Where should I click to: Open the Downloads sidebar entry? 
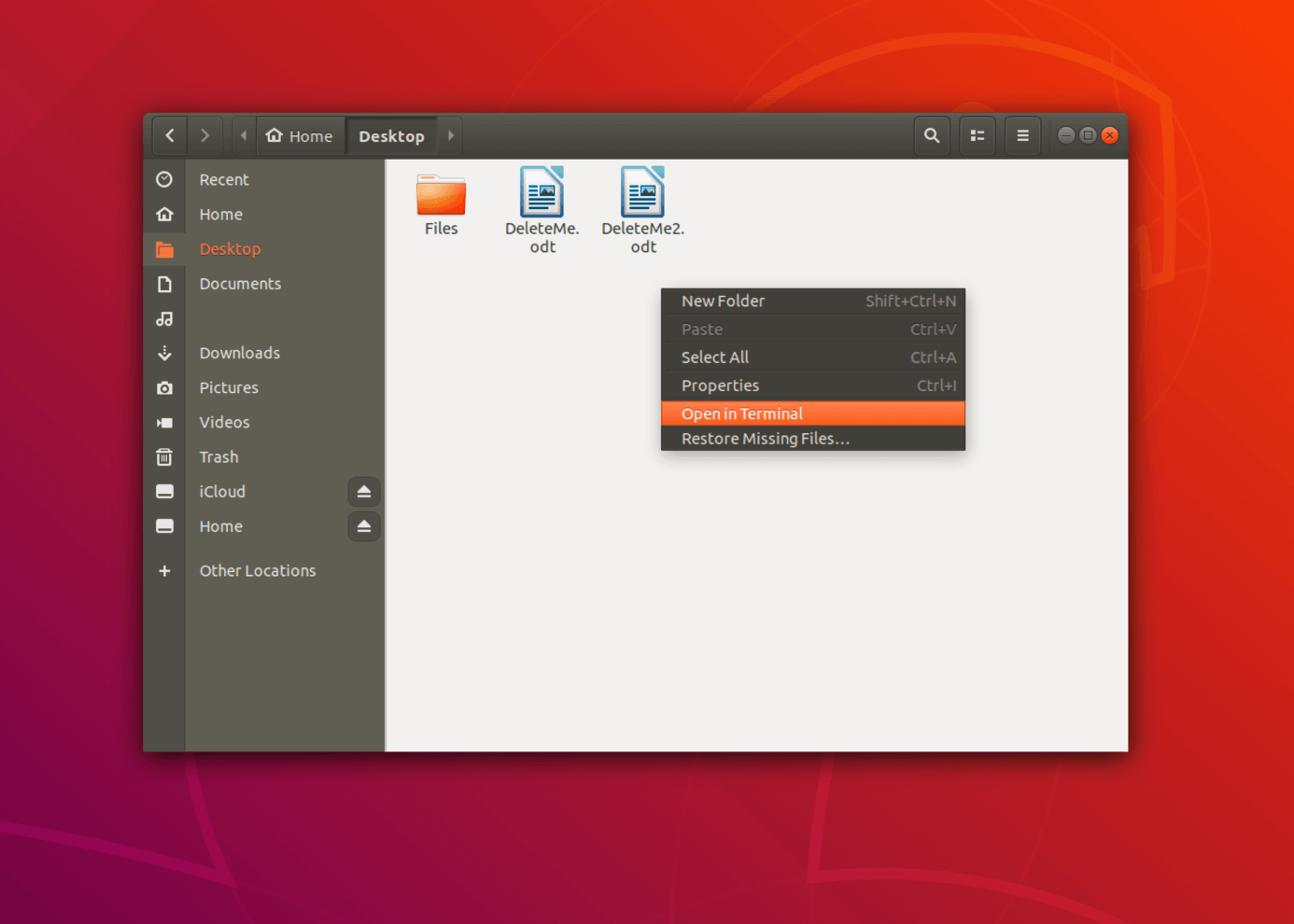239,353
